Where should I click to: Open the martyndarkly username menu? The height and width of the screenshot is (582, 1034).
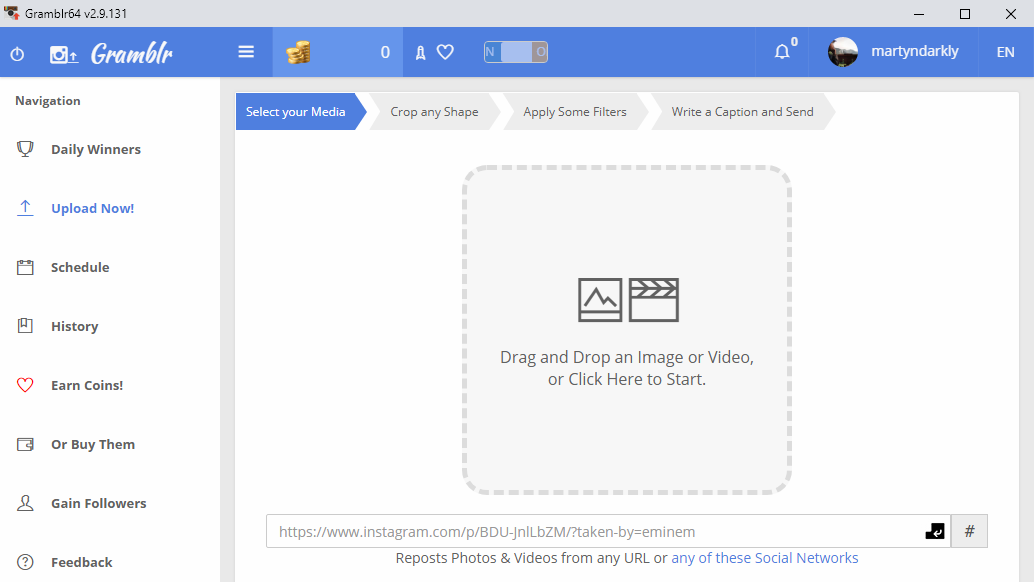915,51
